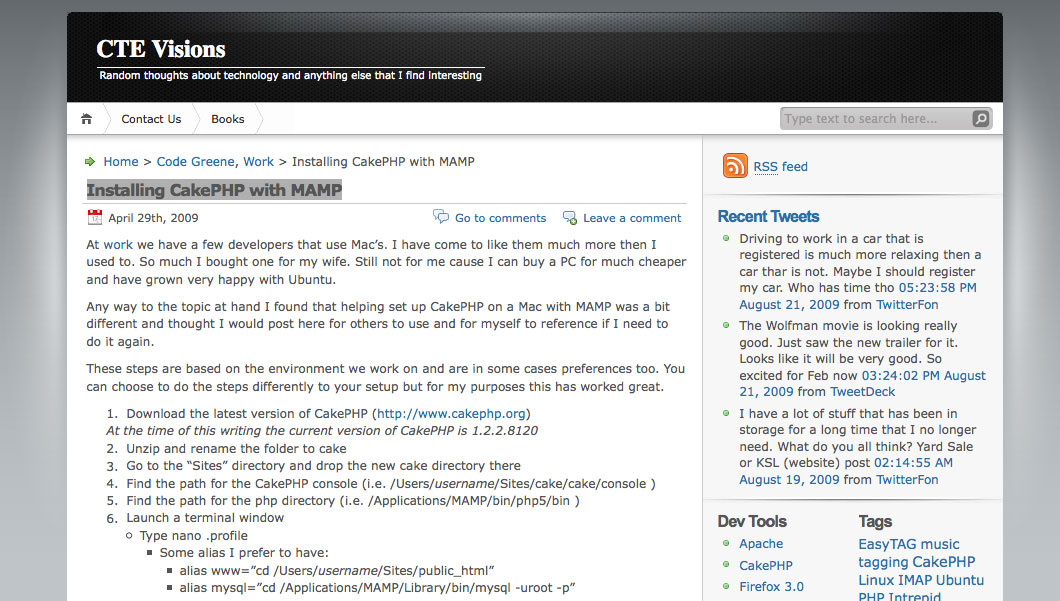Open the Apache link in Dev Tools
Viewport: 1060px width, 601px height.
[x=761, y=543]
